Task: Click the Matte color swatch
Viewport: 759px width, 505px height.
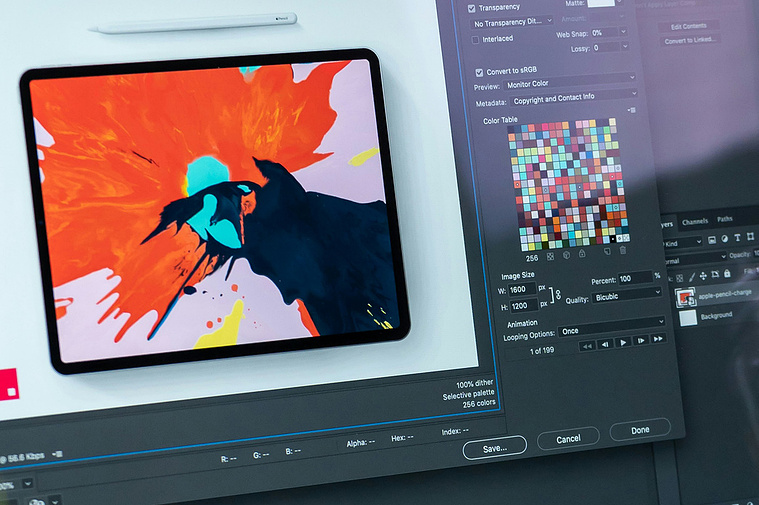Action: (x=601, y=2)
